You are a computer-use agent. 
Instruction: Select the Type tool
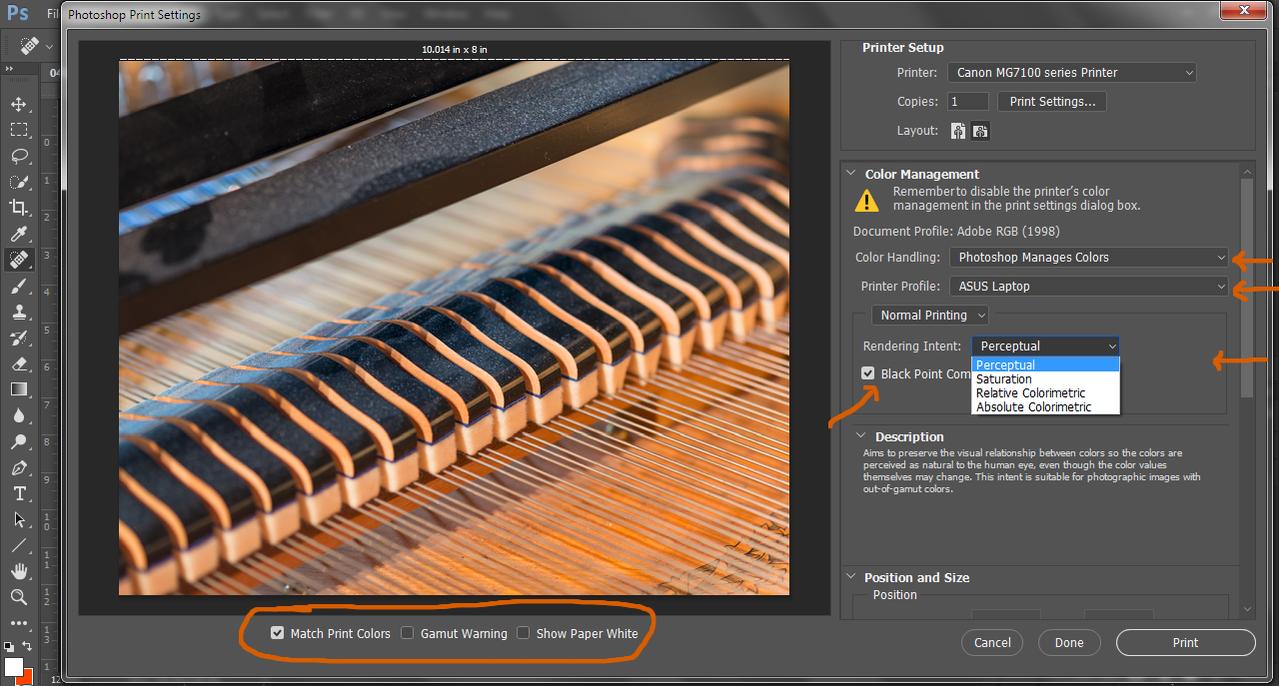pyautogui.click(x=19, y=494)
